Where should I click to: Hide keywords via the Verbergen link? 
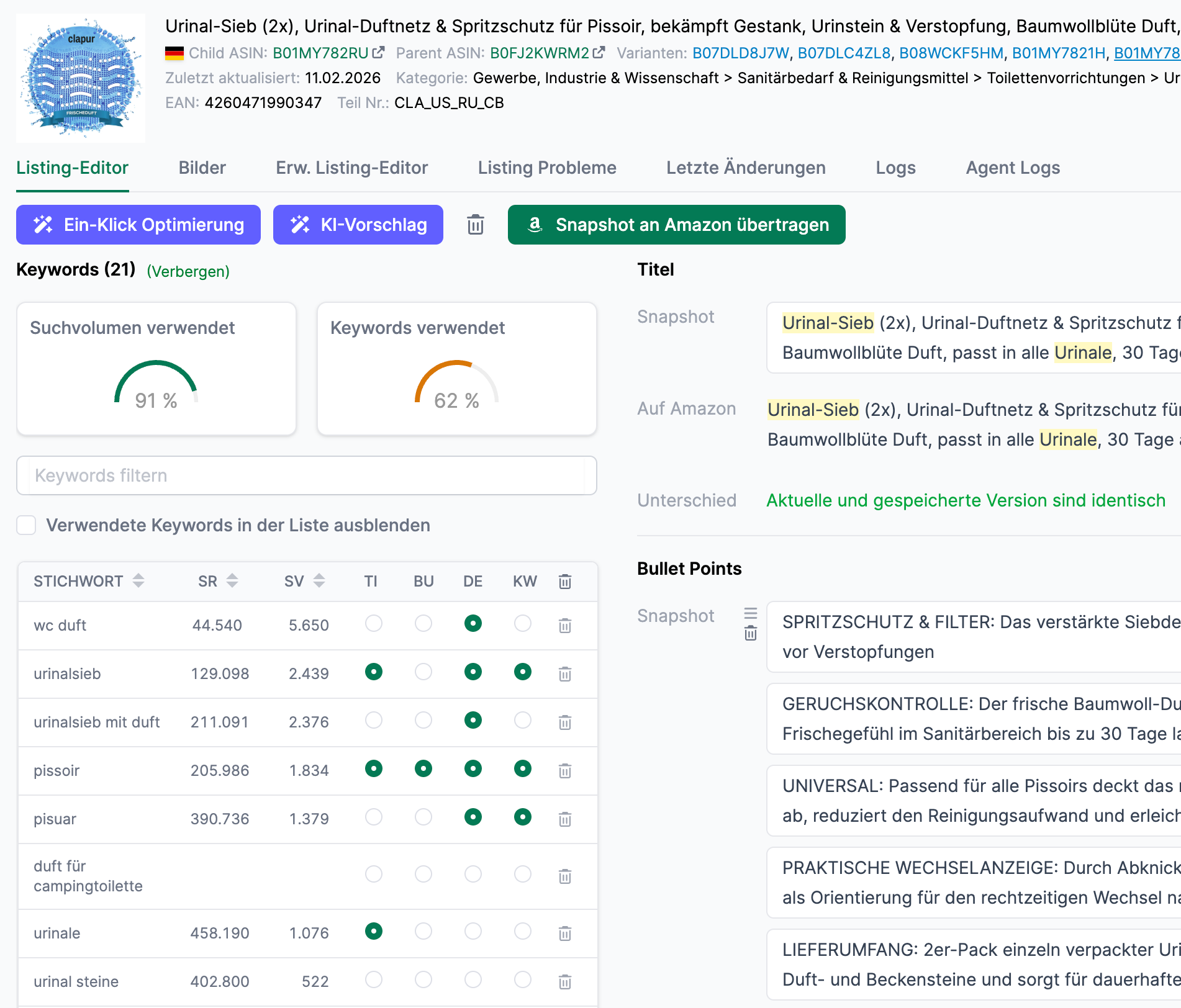(188, 271)
